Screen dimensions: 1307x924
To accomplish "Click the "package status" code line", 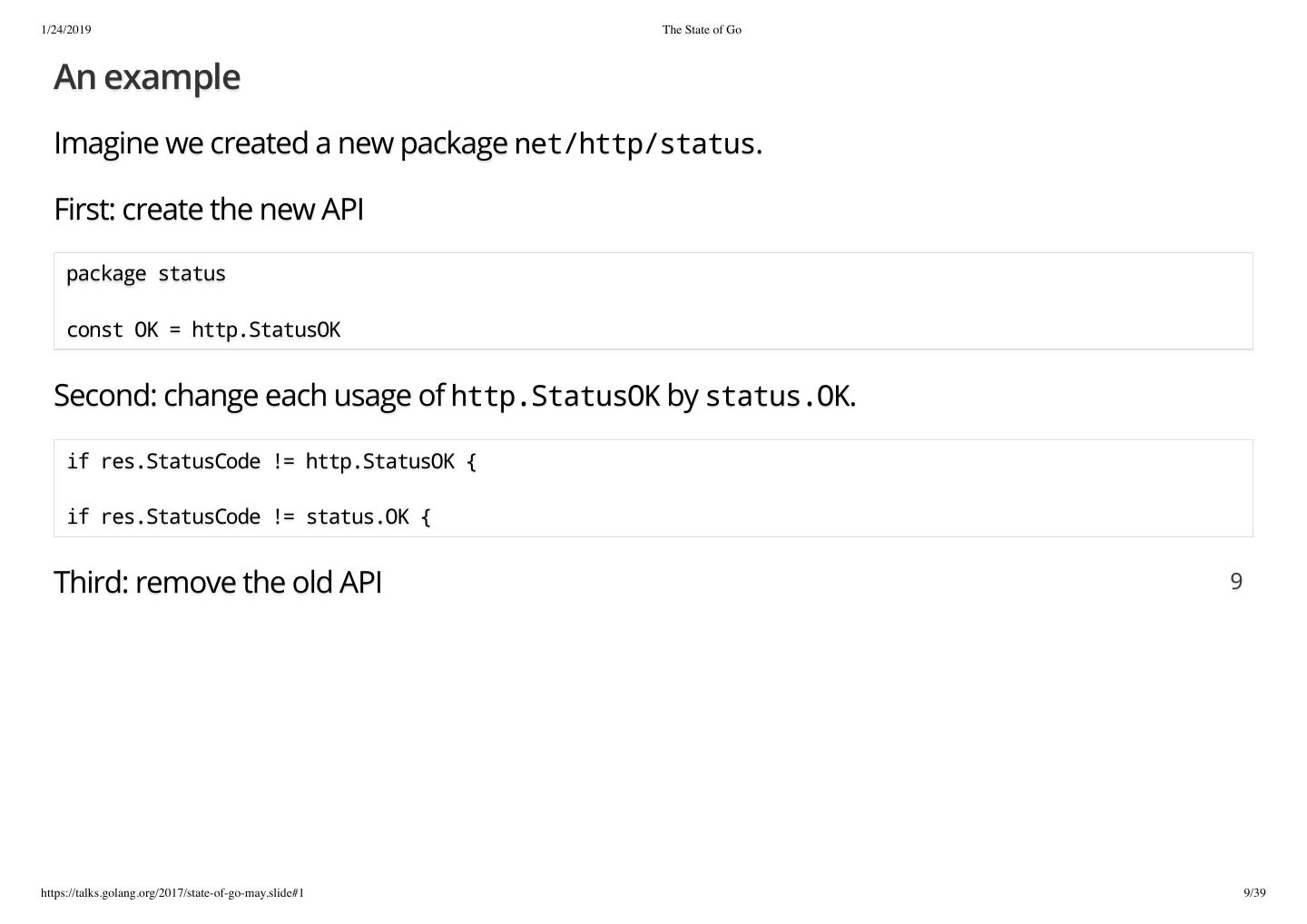I will click(146, 274).
